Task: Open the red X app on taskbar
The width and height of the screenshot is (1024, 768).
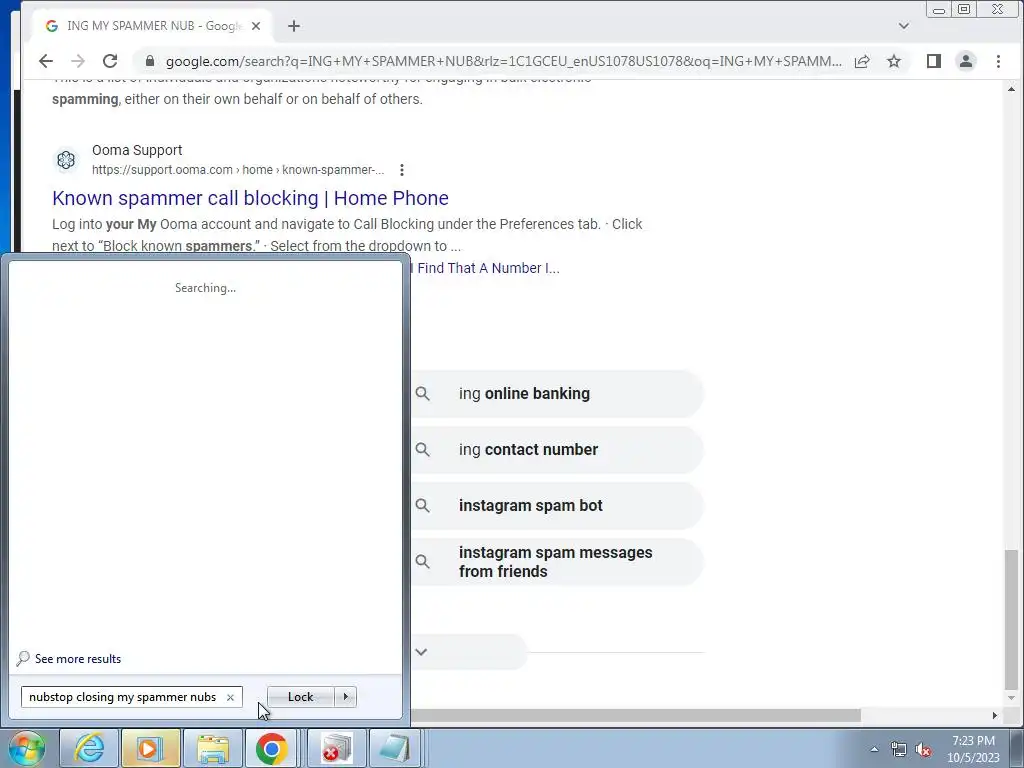Action: (336, 748)
